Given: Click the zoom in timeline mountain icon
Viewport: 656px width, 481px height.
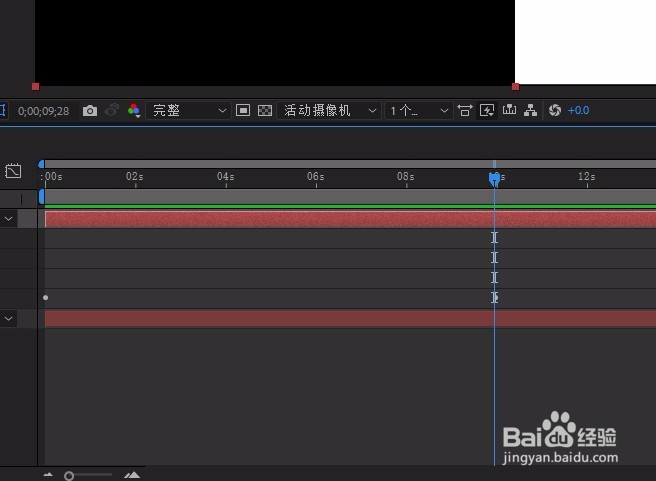Looking at the screenshot, I should click(x=132, y=475).
